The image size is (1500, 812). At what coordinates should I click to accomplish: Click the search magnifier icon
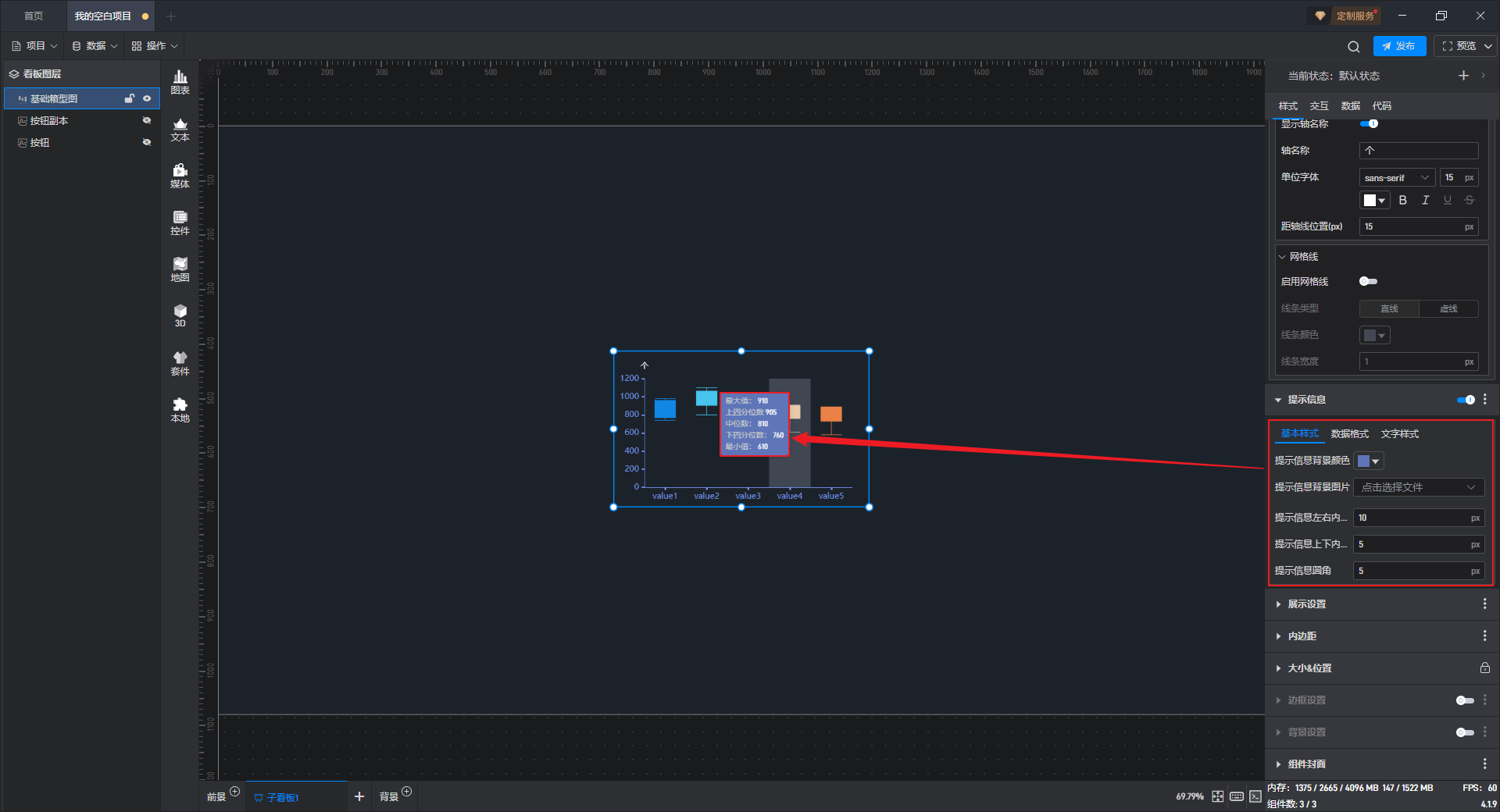point(1354,46)
